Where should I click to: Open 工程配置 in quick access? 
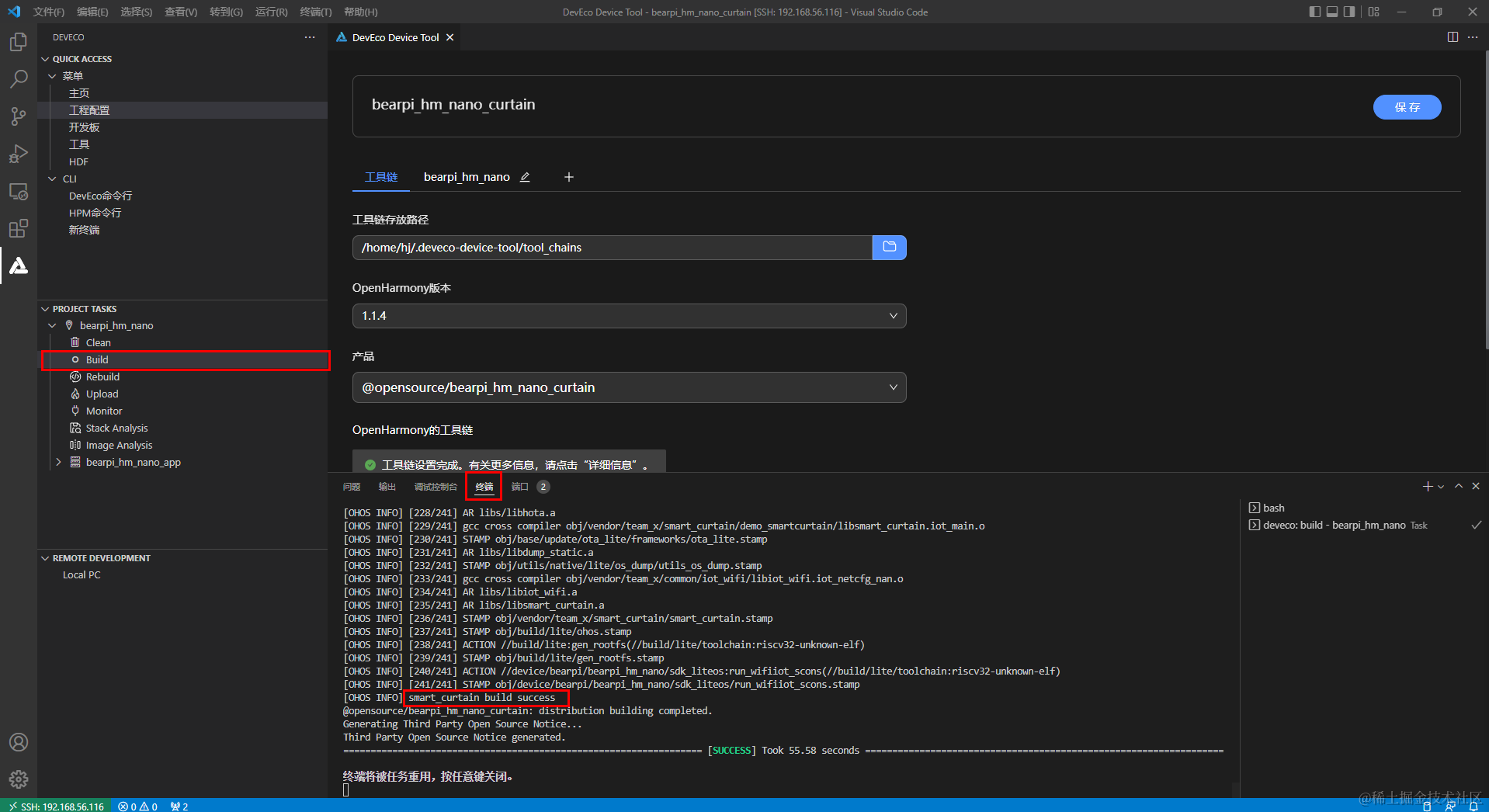tap(182, 110)
